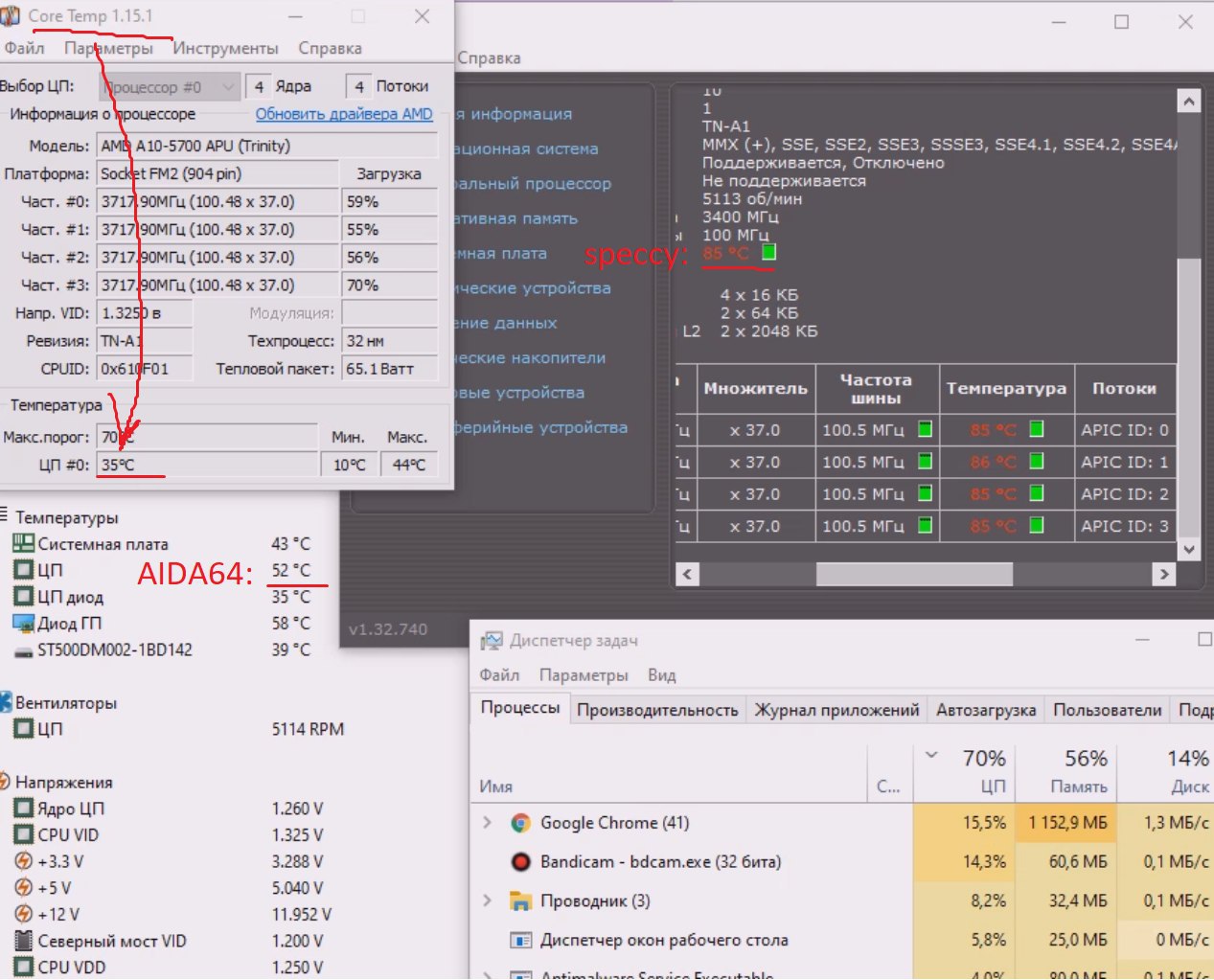Click Напряжения voltage section icon
The width and height of the screenshot is (1214, 980).
click(x=5, y=782)
